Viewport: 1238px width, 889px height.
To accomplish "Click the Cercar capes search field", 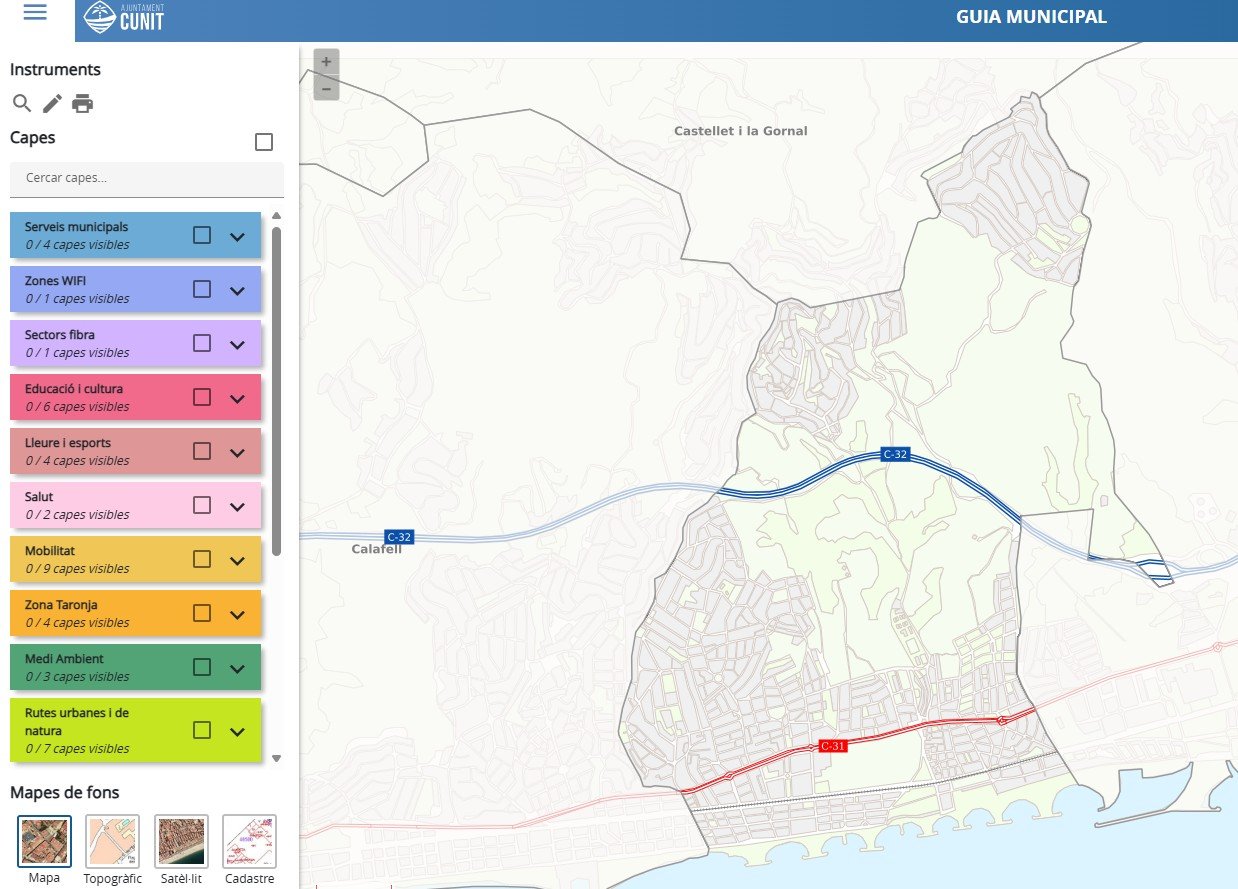I will pyautogui.click(x=147, y=179).
